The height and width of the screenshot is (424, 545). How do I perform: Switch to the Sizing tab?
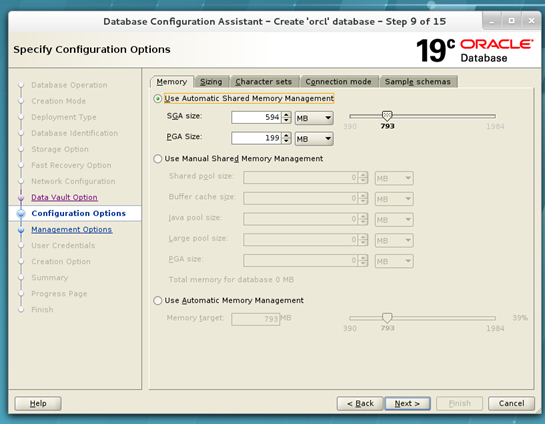211,82
